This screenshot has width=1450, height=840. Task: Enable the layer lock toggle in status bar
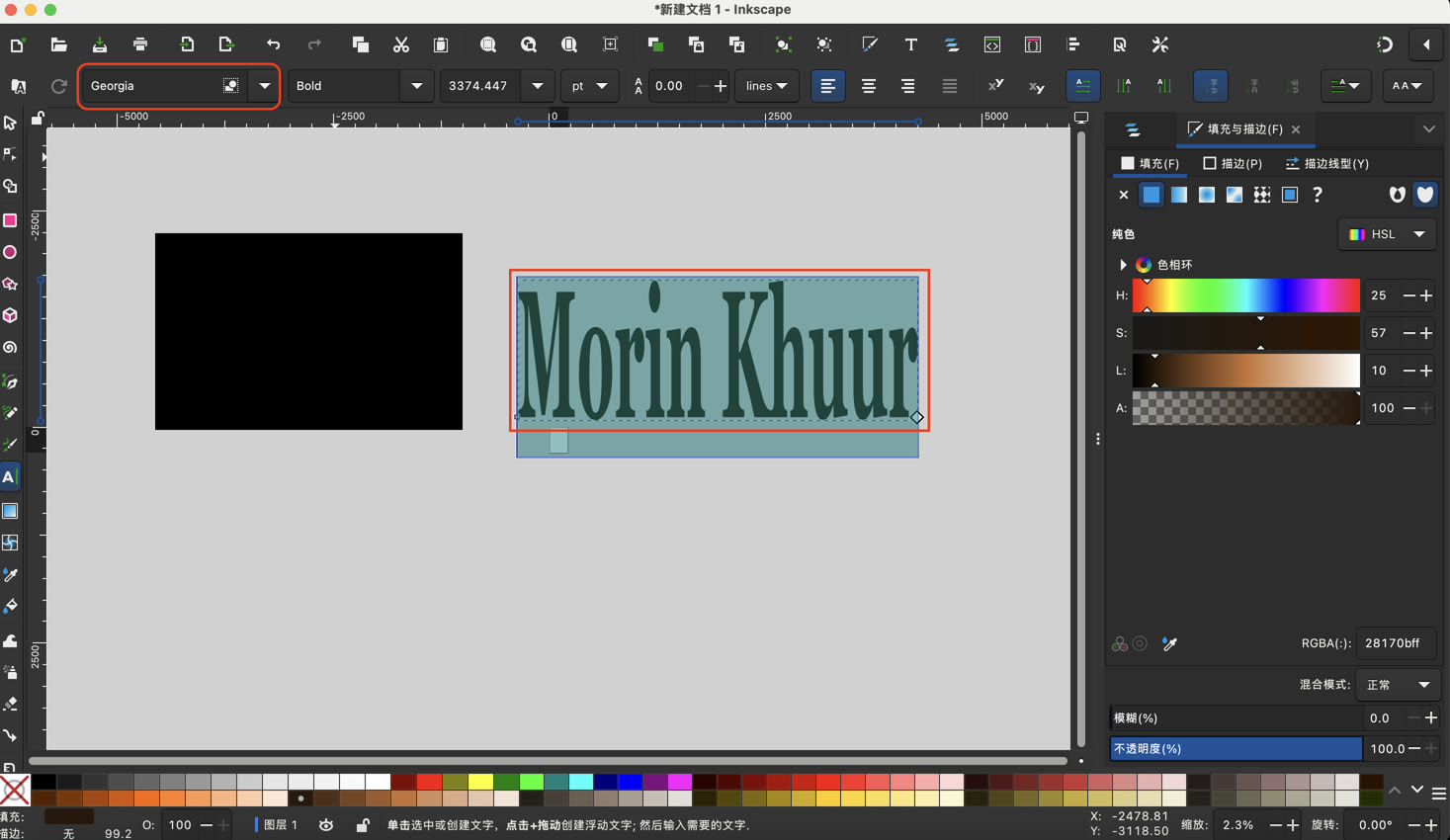point(362,824)
